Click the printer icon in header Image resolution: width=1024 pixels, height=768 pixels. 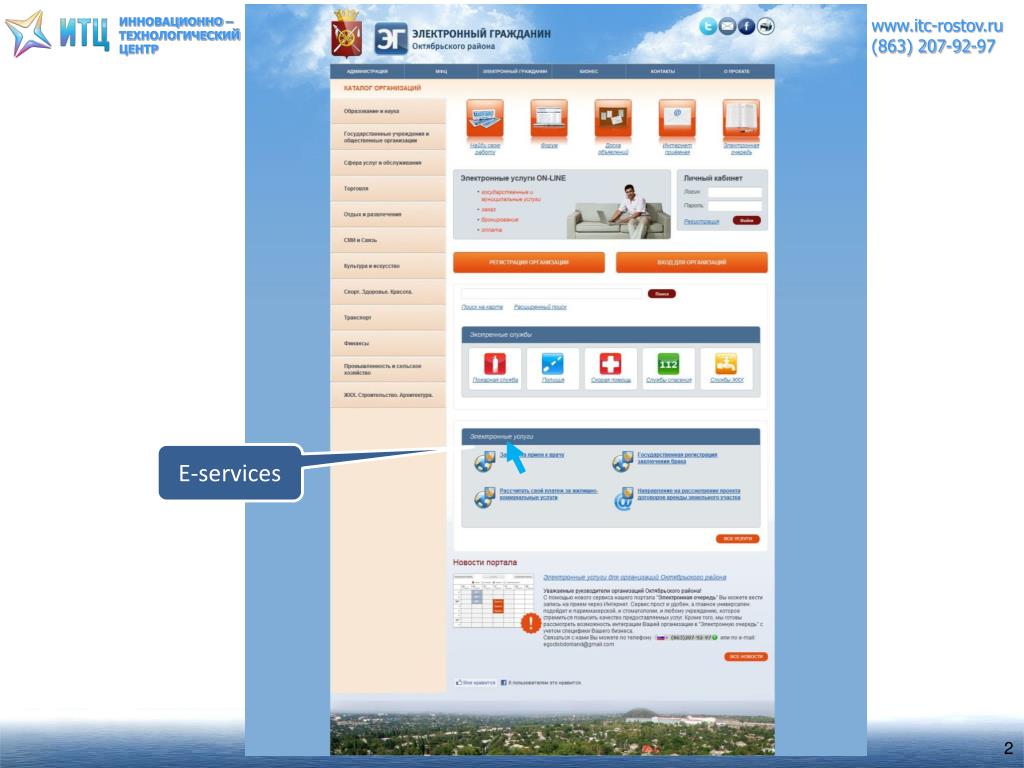coord(765,26)
